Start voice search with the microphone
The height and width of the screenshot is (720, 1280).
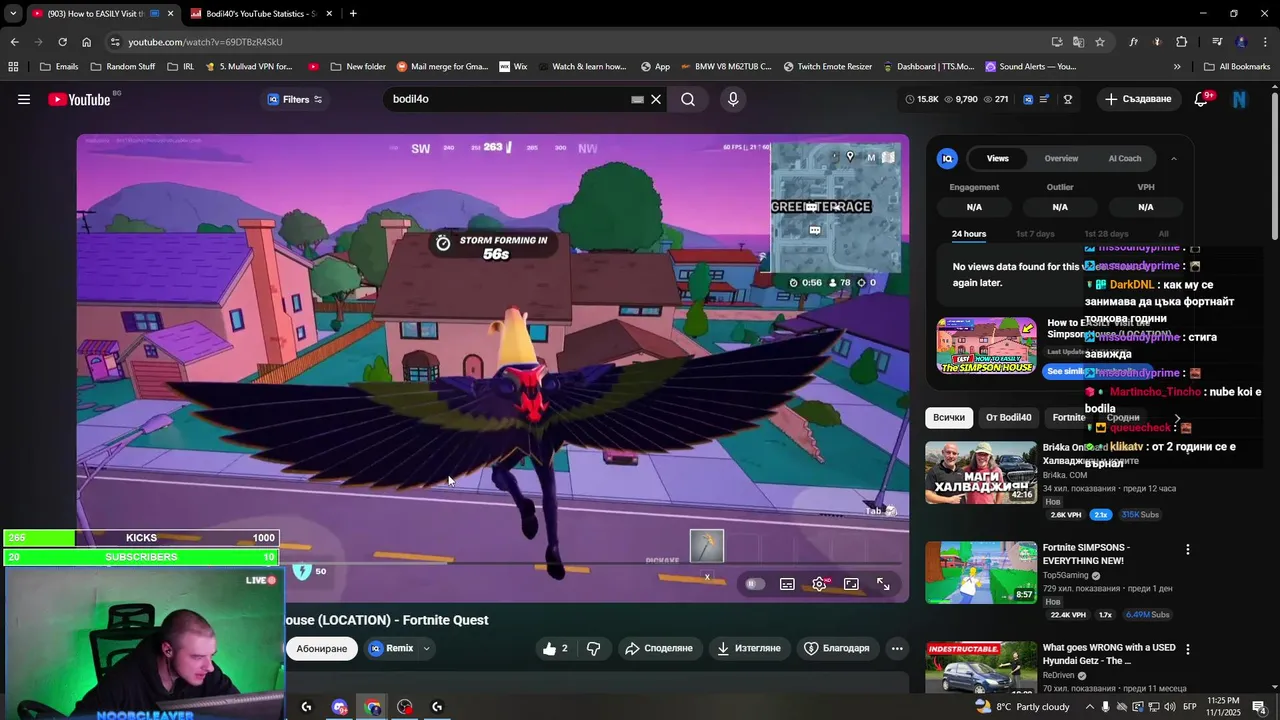click(x=733, y=99)
